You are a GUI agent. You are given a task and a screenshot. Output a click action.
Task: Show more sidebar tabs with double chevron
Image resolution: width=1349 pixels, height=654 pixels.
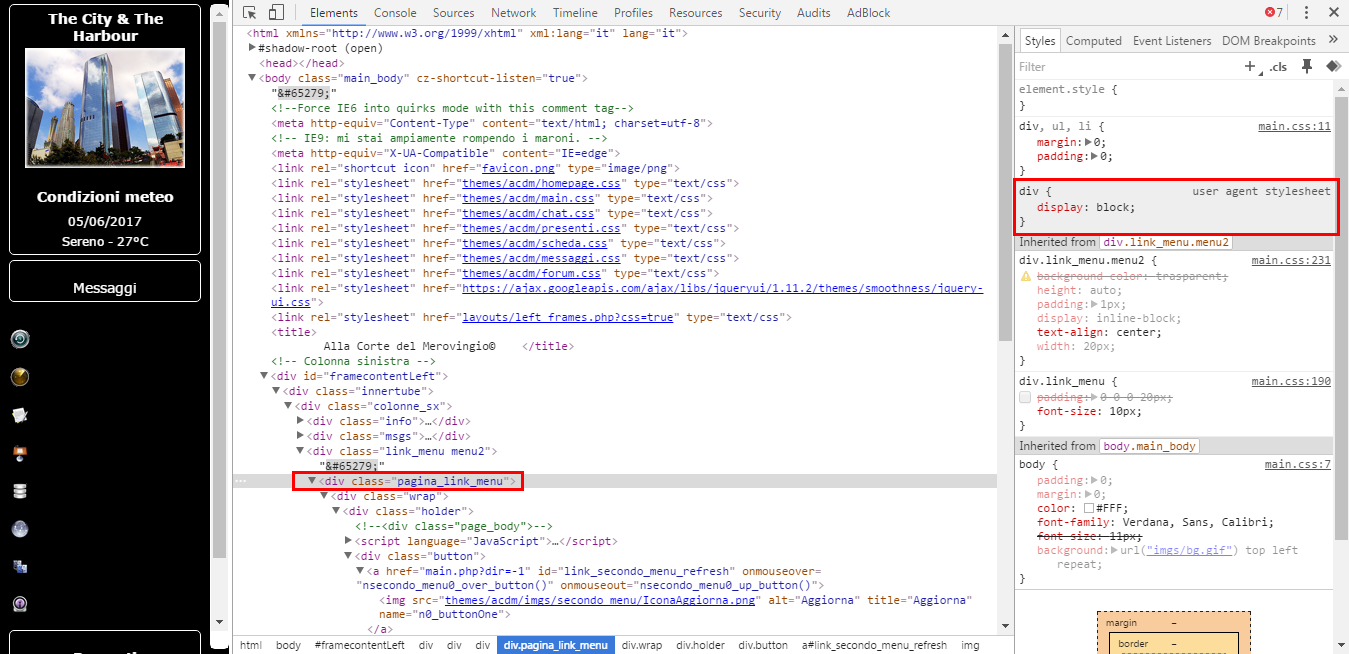(1333, 40)
